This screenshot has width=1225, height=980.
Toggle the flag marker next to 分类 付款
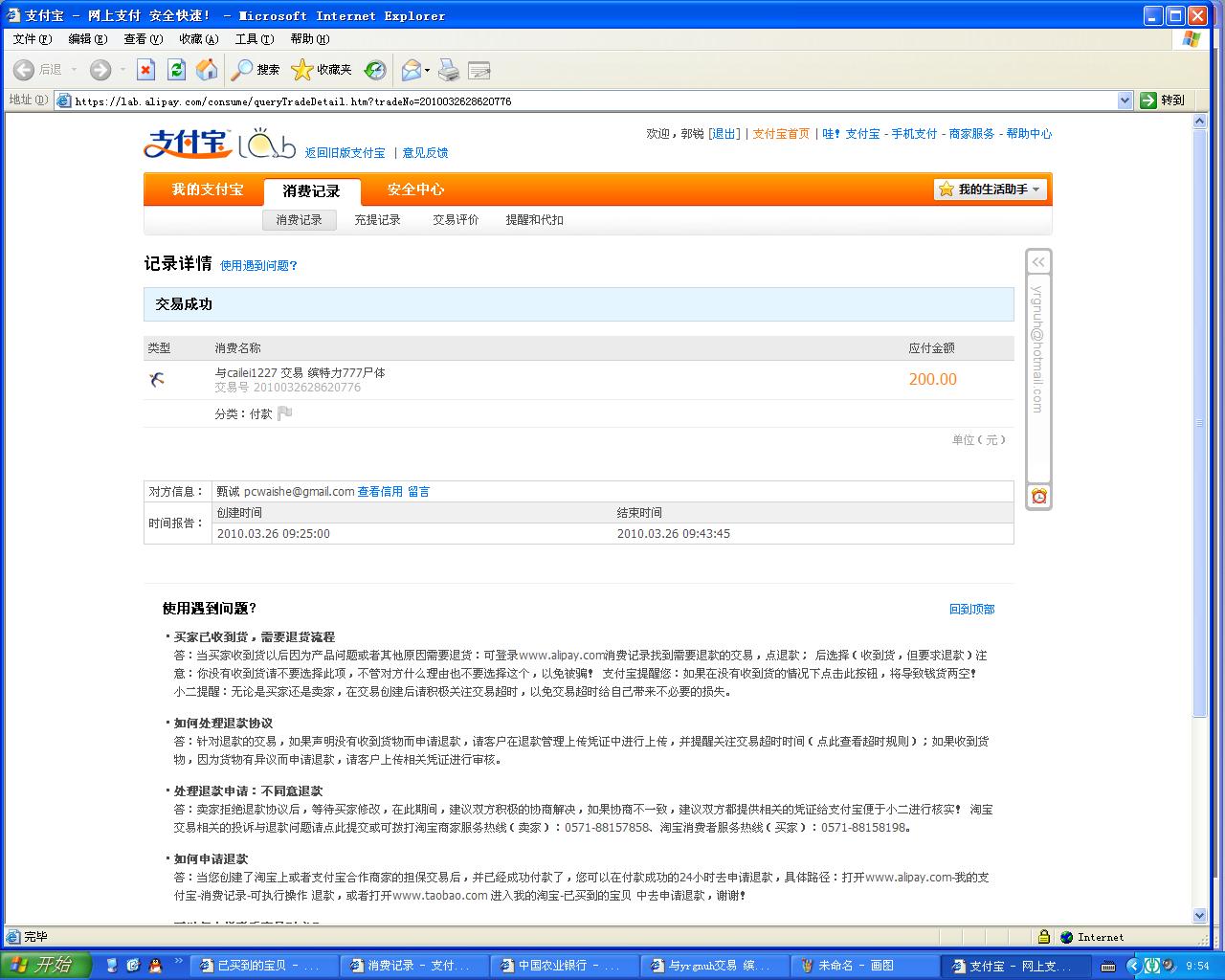(284, 413)
